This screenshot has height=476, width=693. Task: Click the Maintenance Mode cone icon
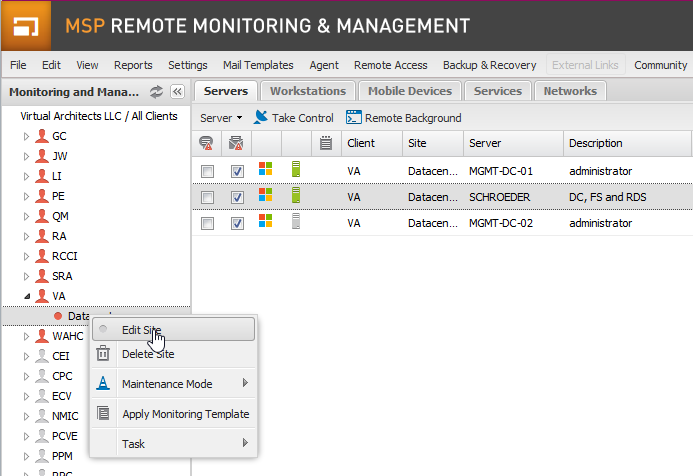coord(103,383)
